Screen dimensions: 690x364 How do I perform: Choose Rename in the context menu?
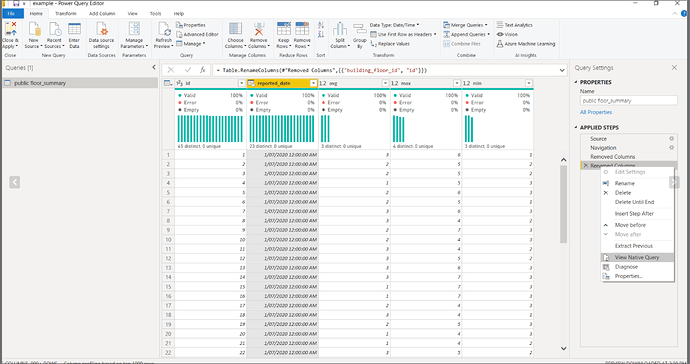point(637,183)
